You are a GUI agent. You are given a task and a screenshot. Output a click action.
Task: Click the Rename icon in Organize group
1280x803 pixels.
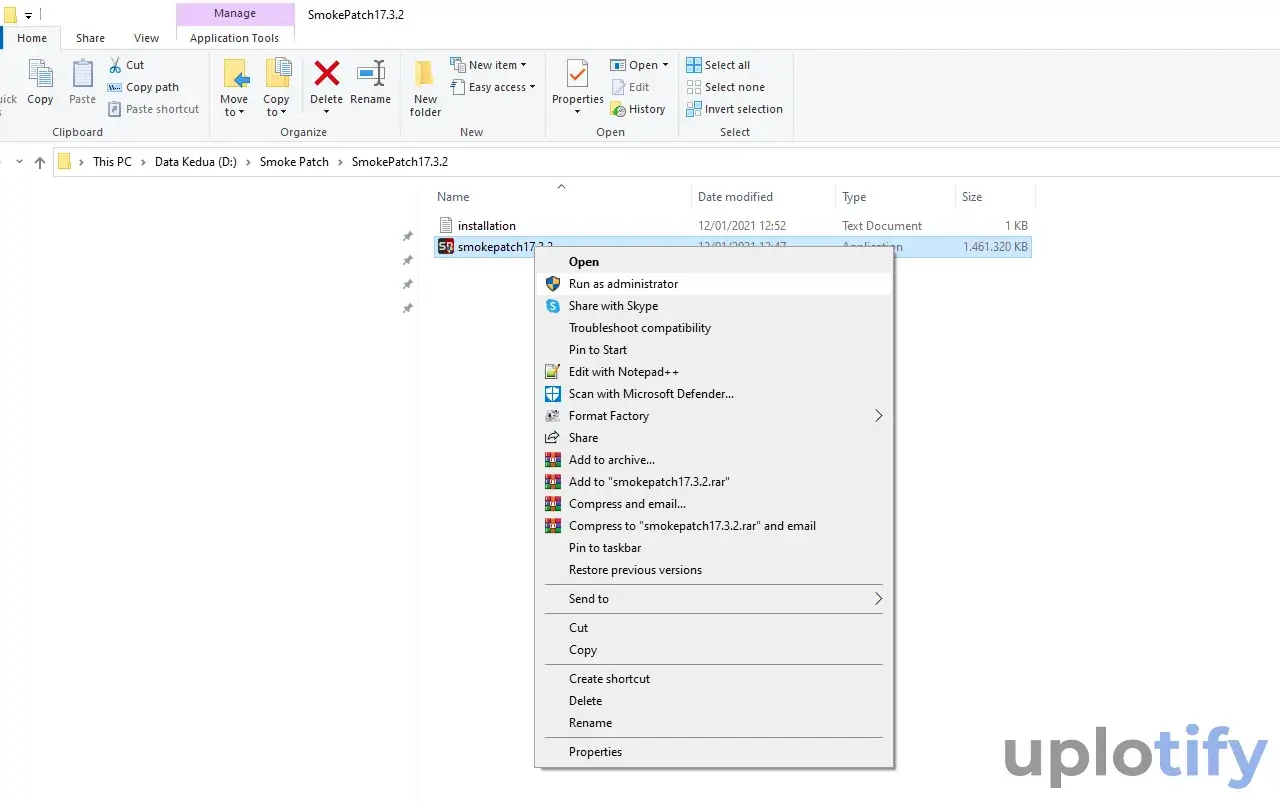point(370,73)
